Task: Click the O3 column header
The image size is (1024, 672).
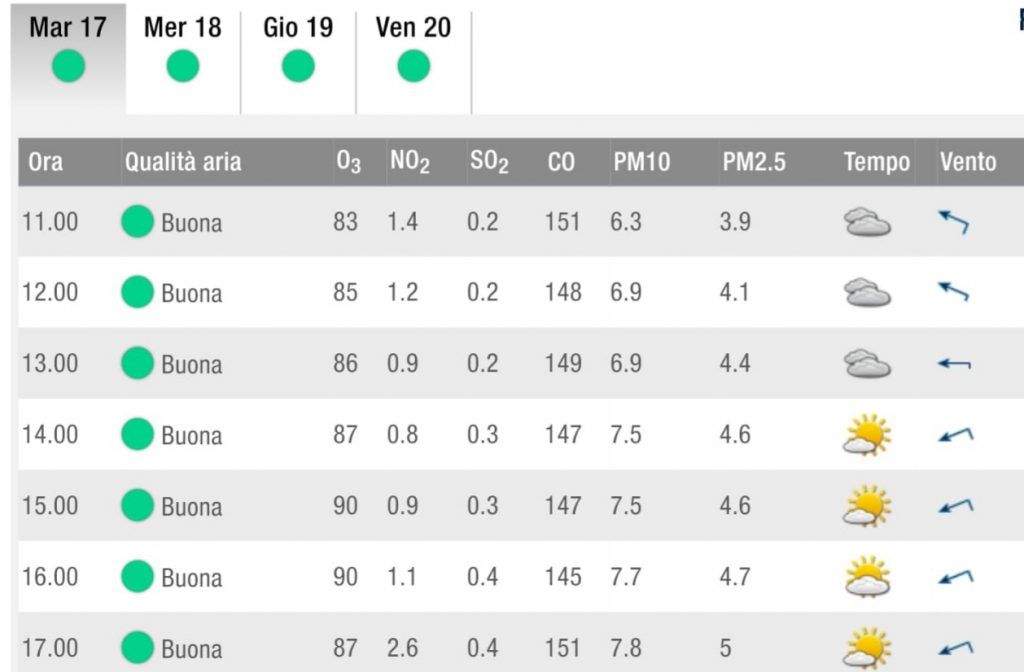Action: pos(348,162)
